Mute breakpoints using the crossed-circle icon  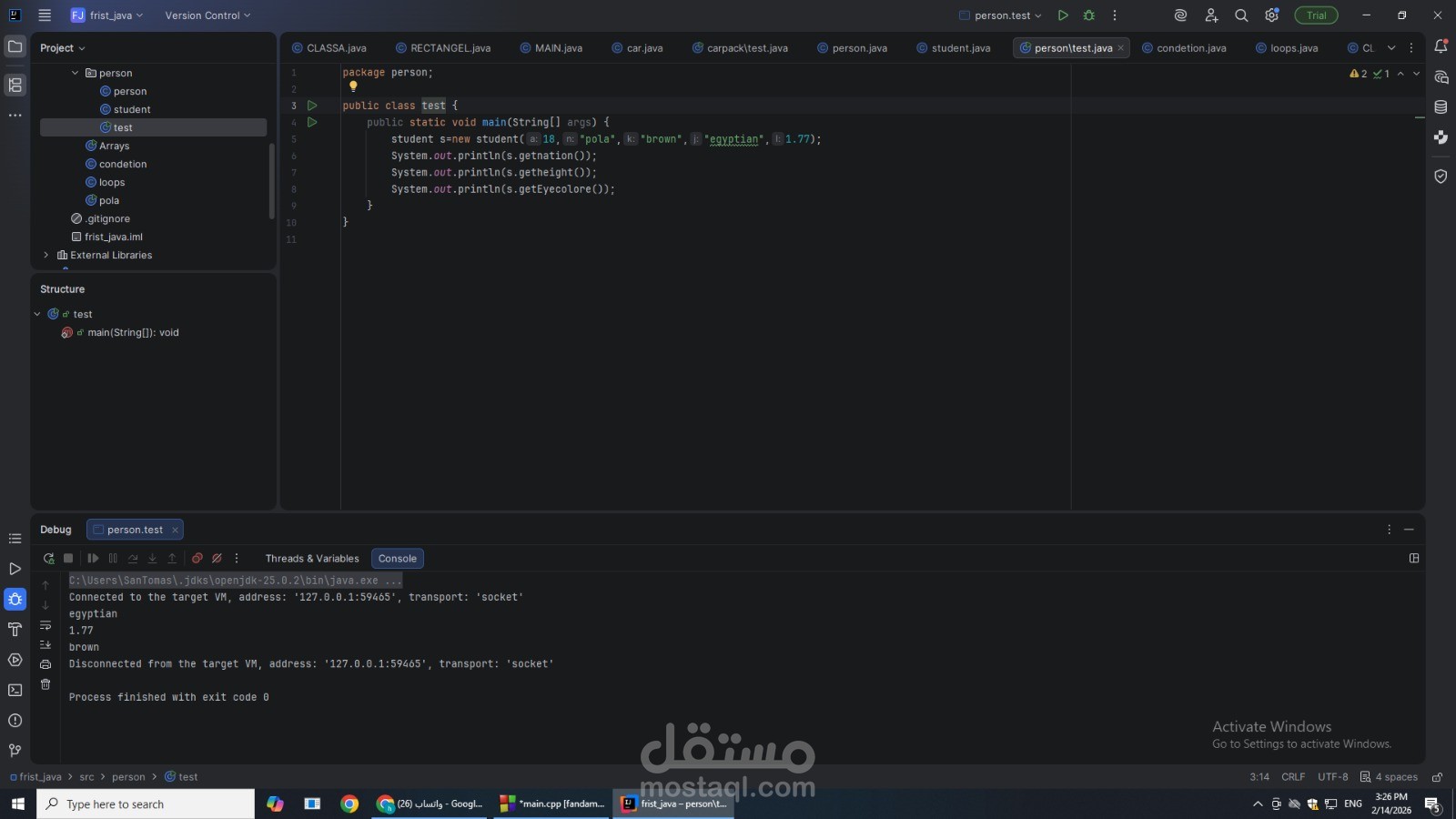pyautogui.click(x=217, y=558)
